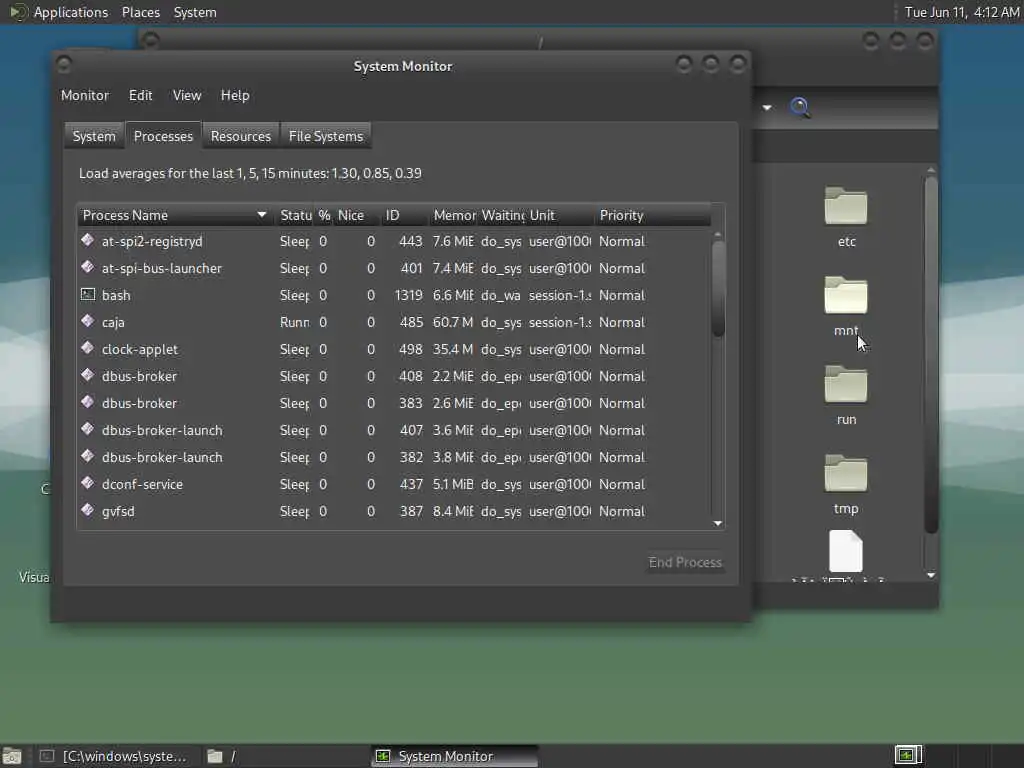
Task: Click the caja process icon
Action: click(88, 321)
